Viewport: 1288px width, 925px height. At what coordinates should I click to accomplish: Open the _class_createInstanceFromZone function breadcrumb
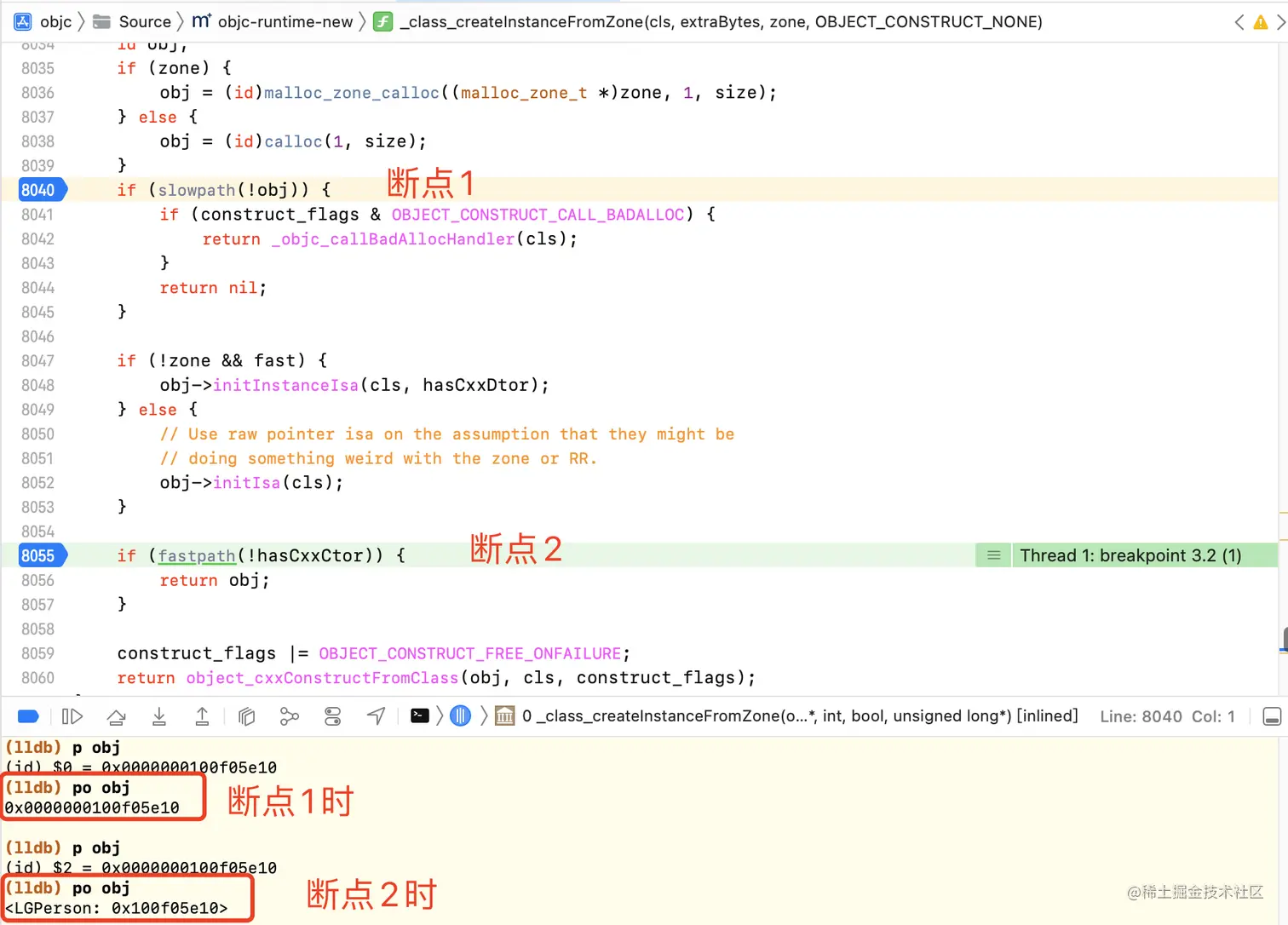pos(709,21)
